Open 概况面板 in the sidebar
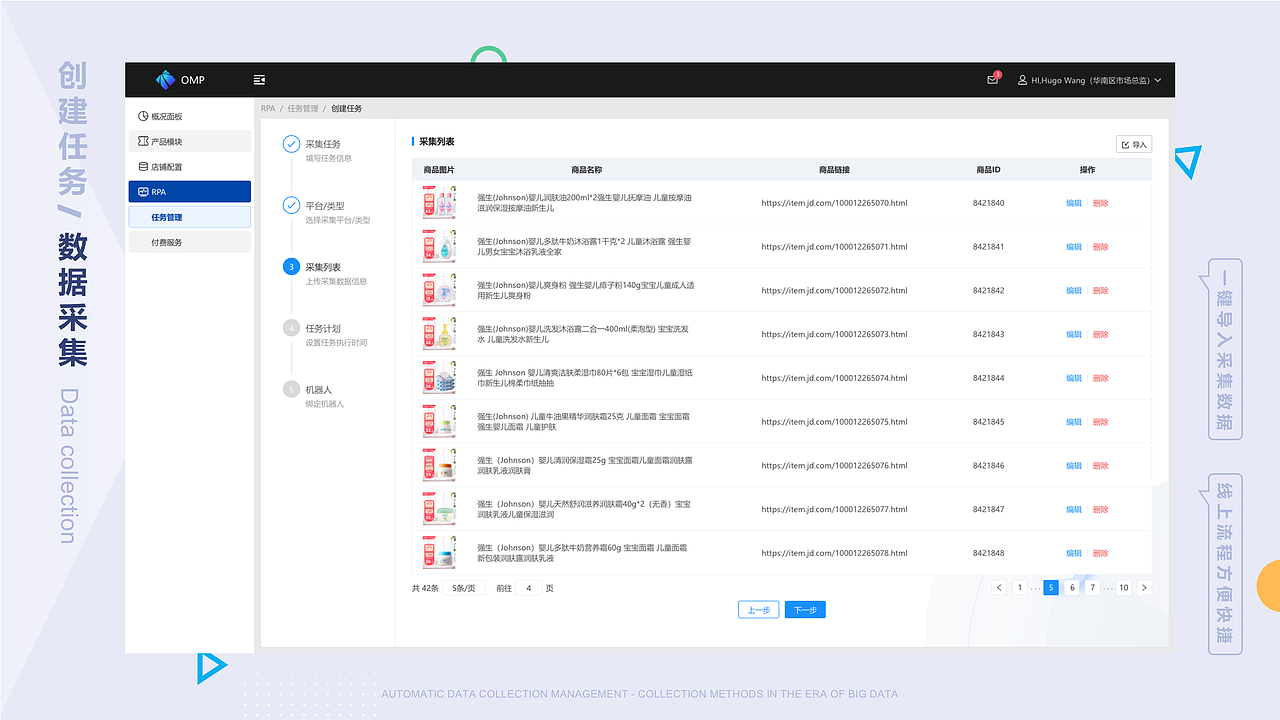 [x=190, y=116]
